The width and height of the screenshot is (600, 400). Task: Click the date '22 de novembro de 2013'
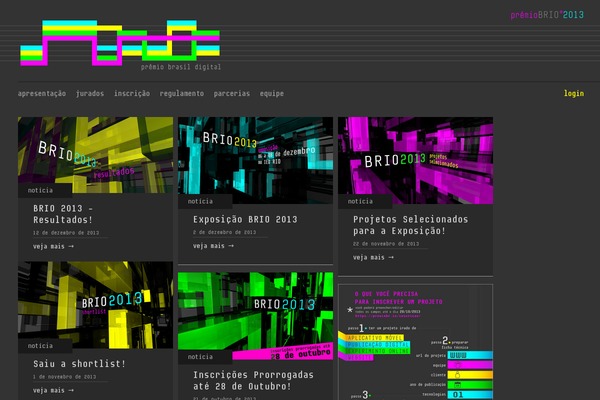tap(386, 244)
